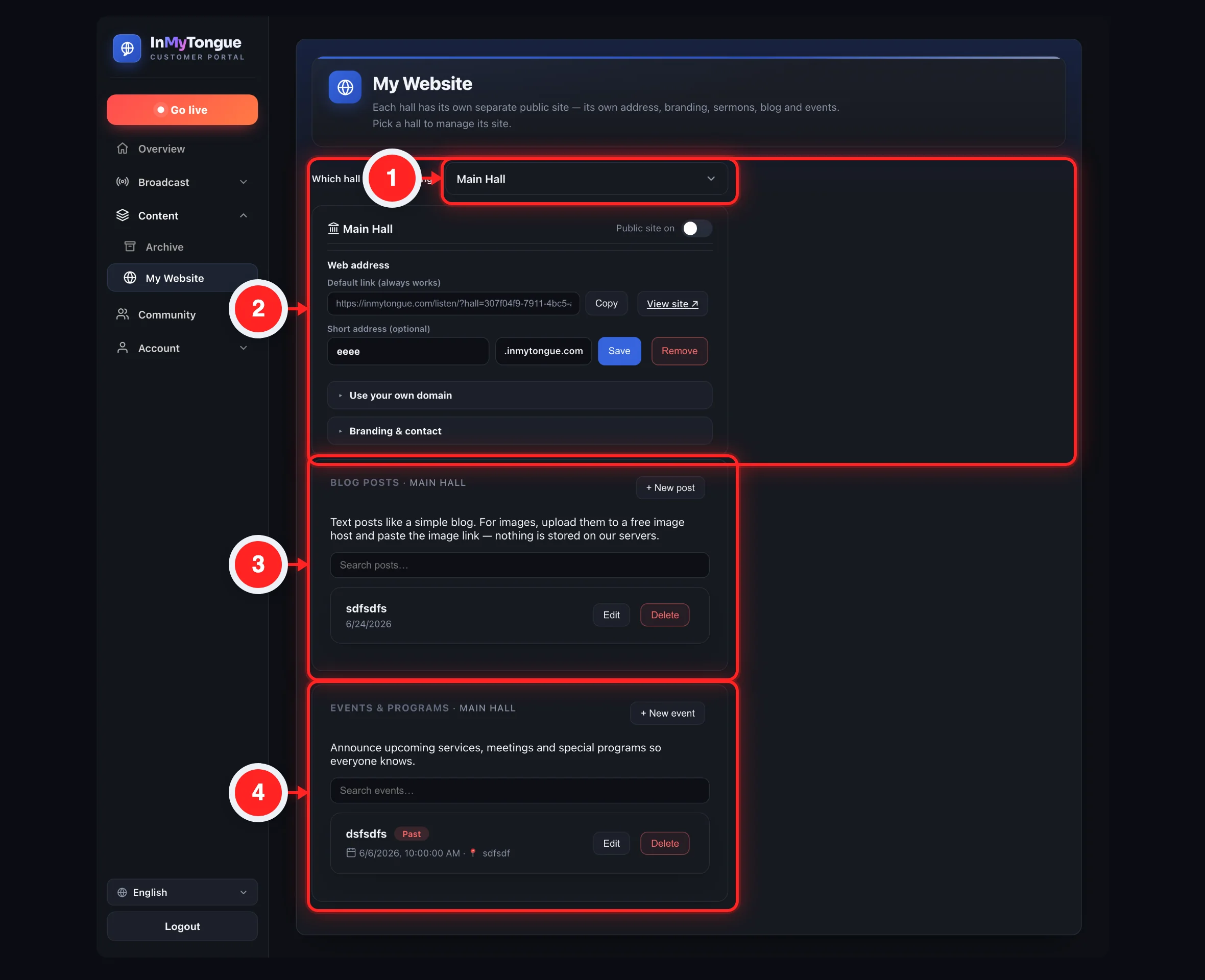Expand the Broadcast menu chevron
This screenshot has height=980, width=1205.
(244, 182)
